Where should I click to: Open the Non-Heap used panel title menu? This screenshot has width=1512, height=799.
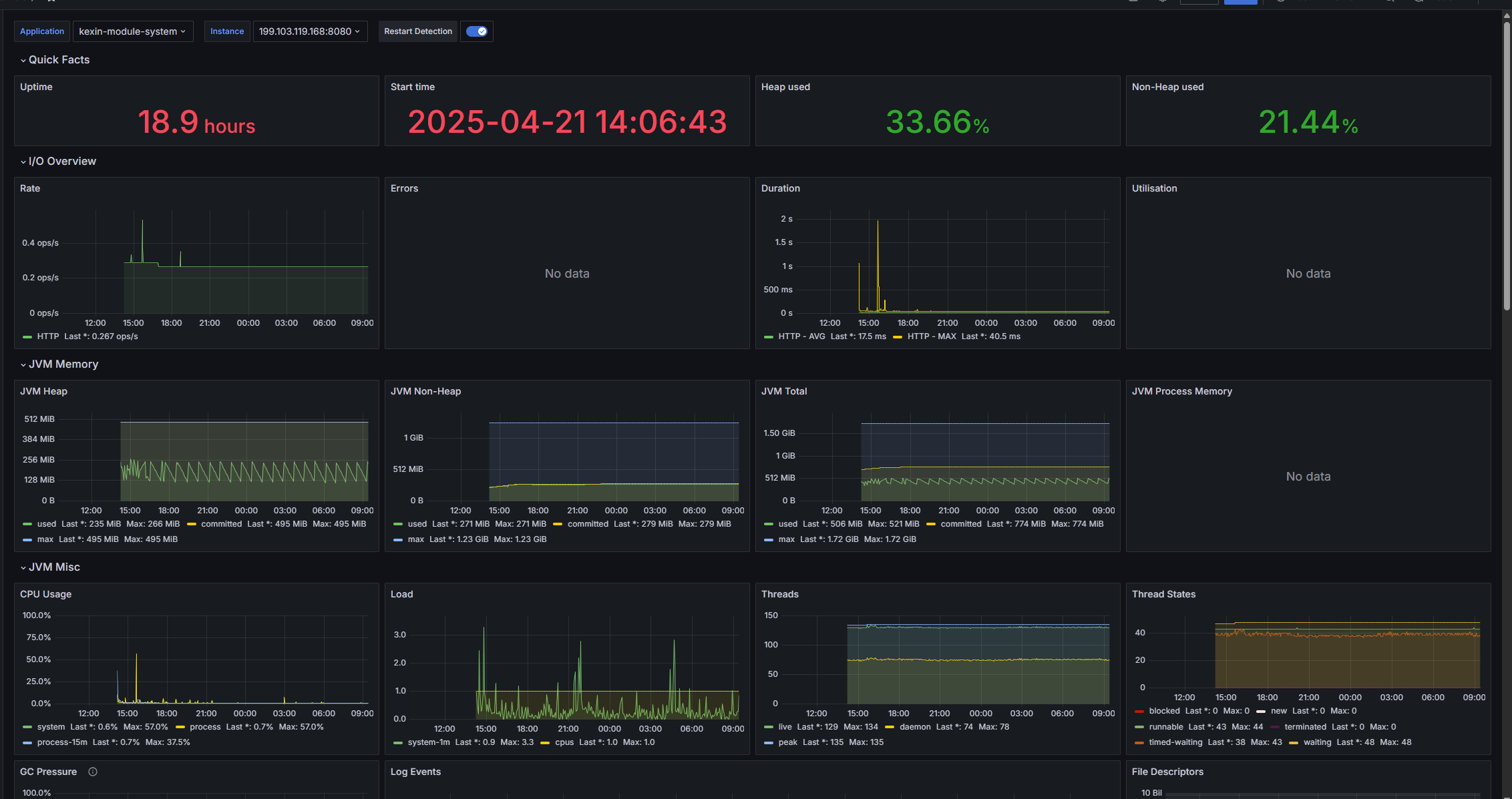1167,87
